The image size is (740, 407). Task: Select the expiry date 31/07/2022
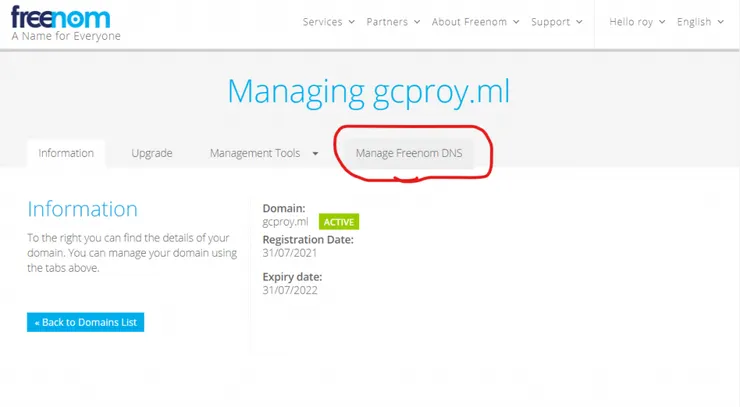click(x=290, y=290)
